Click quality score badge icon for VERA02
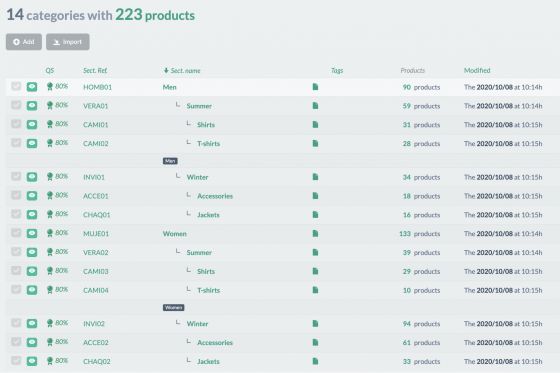This screenshot has height=373, width=560. click(50, 252)
